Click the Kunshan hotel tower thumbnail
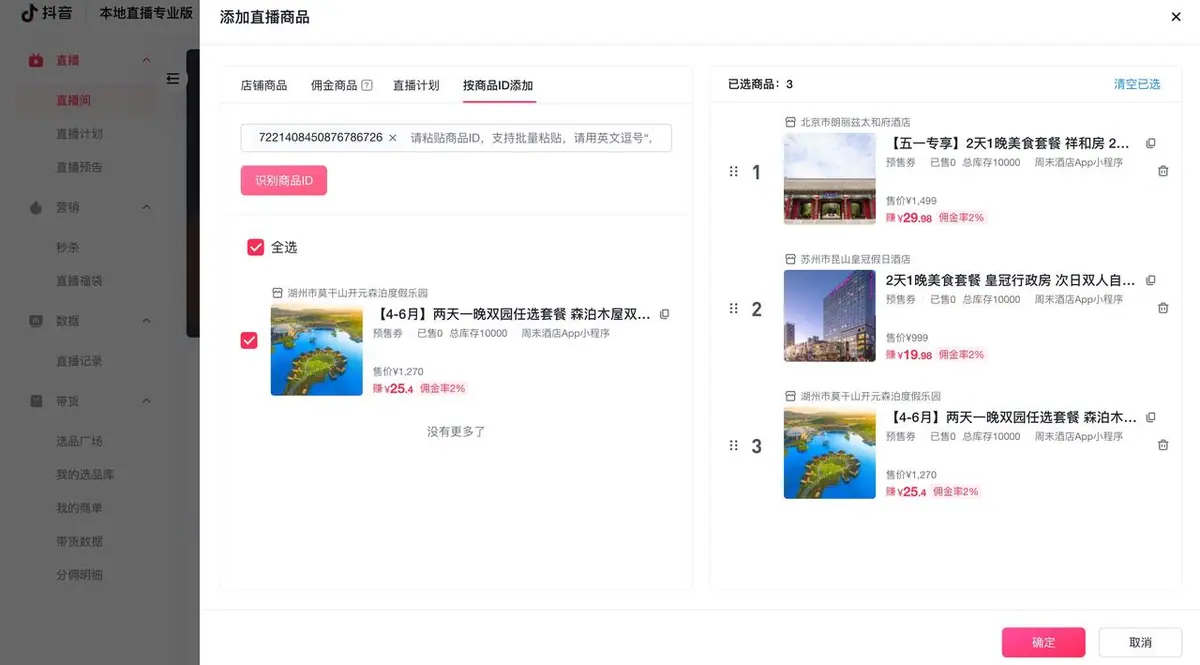Image resolution: width=1200 pixels, height=665 pixels. [x=830, y=316]
